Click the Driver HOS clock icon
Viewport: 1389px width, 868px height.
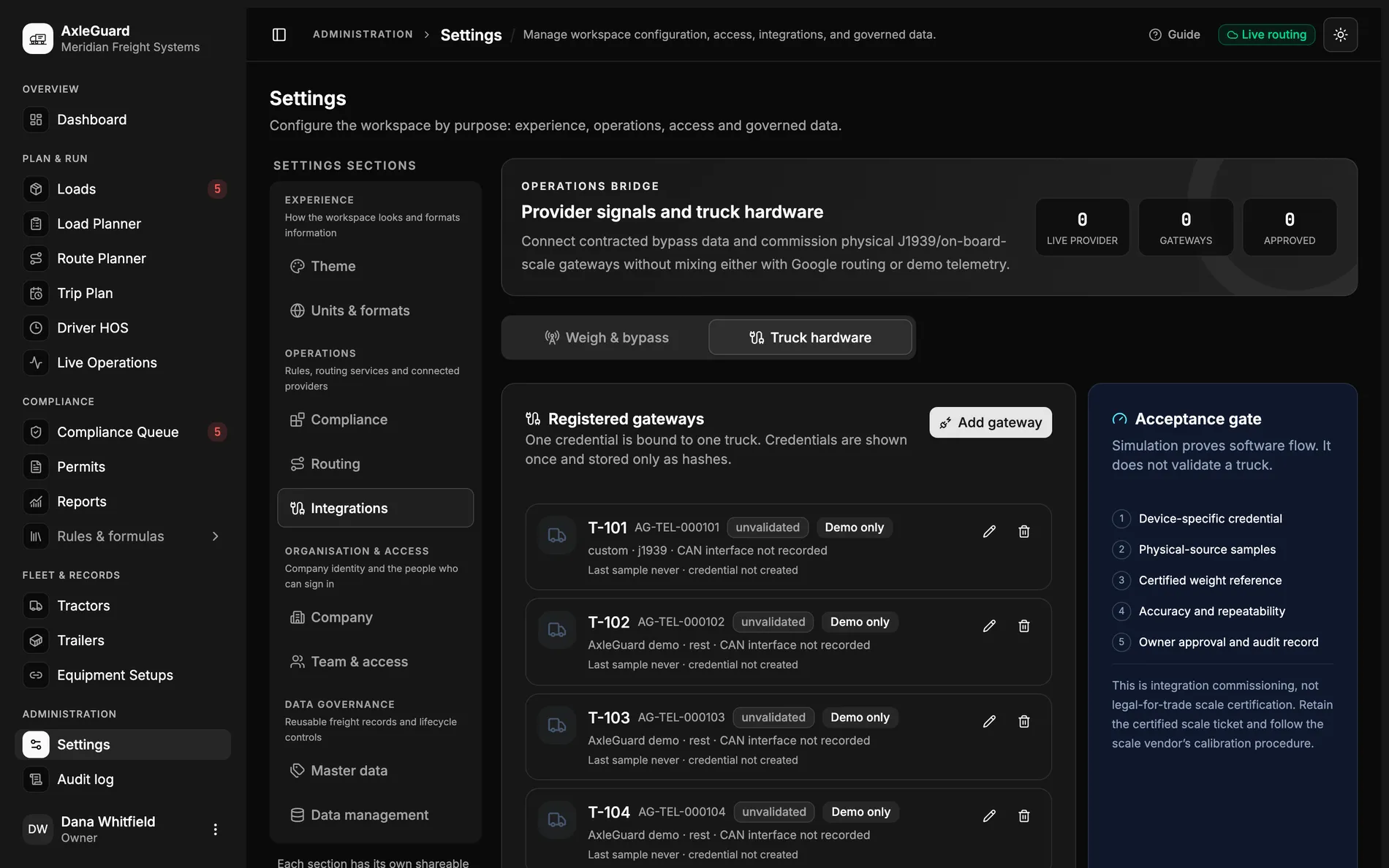[36, 327]
